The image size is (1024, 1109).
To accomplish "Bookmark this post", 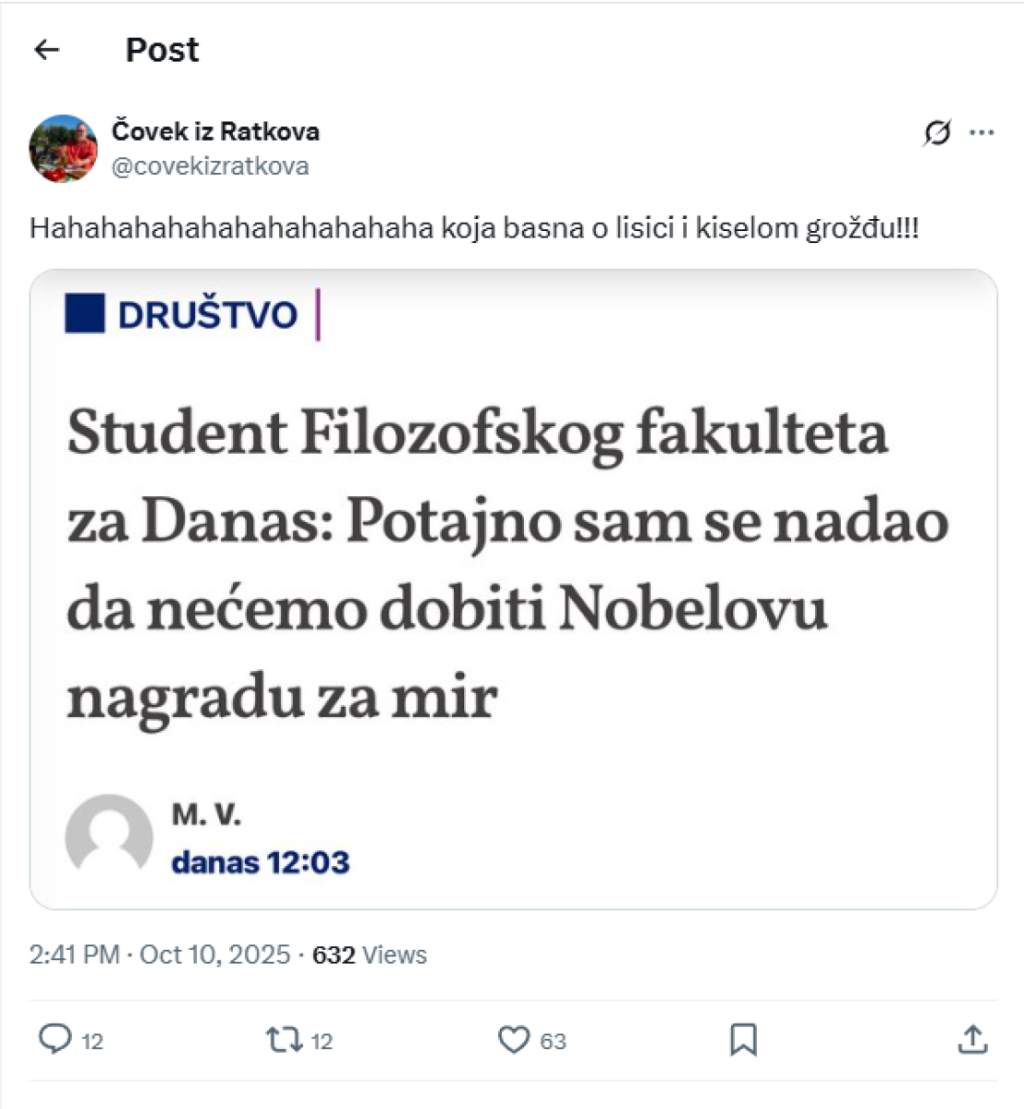I will tap(743, 1040).
